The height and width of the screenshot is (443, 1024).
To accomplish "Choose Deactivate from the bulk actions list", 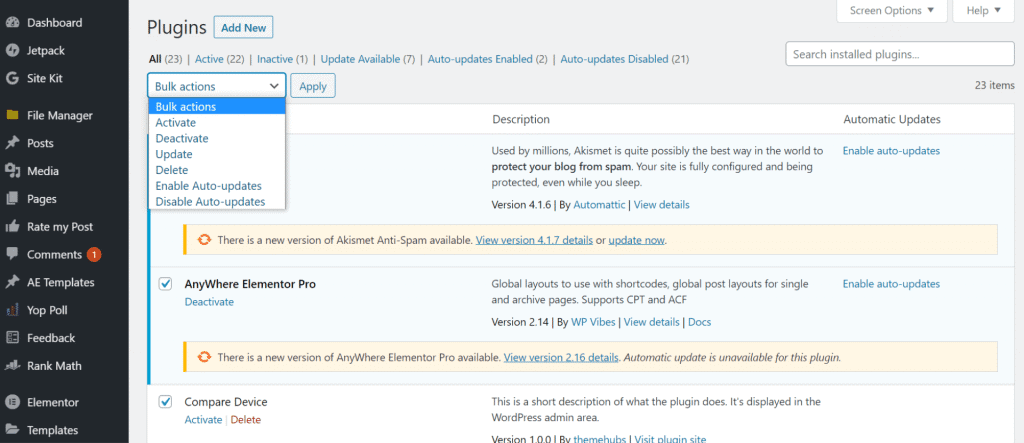I will pyautogui.click(x=217, y=139).
